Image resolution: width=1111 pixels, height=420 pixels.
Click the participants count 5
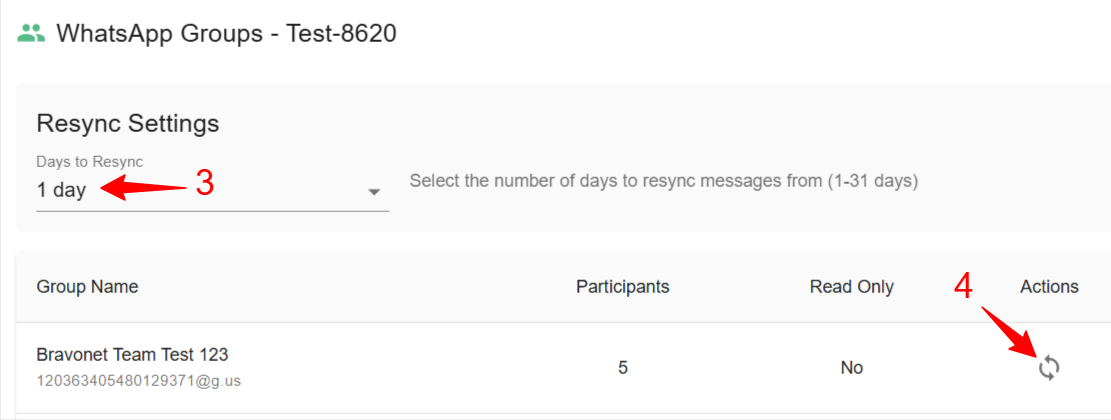pos(623,368)
